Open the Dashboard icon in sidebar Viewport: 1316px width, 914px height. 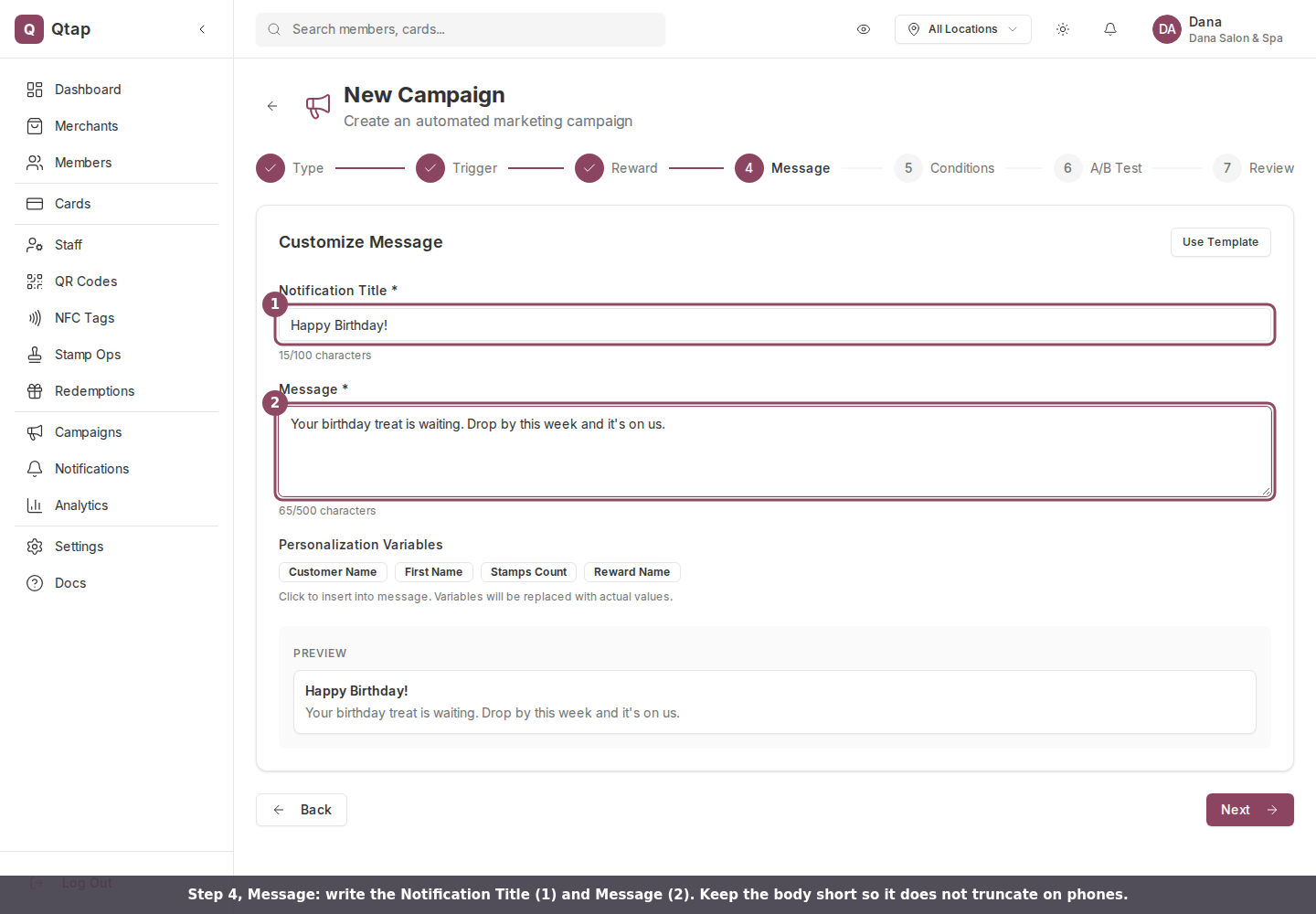click(35, 90)
